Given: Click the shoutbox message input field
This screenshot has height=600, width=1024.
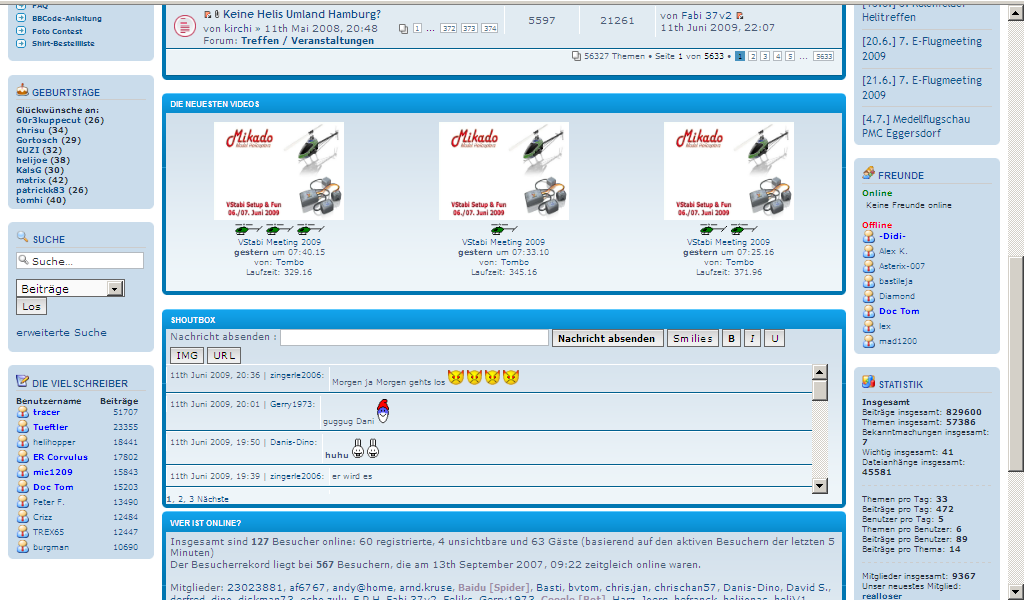Looking at the screenshot, I should click(414, 338).
